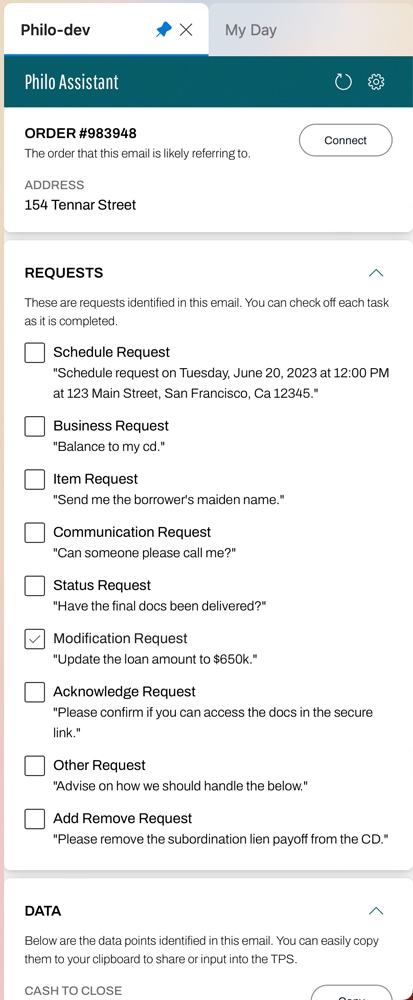The height and width of the screenshot is (1000, 413).
Task: Unpin the Philo-dev tab with pin icon
Action: 164,29
